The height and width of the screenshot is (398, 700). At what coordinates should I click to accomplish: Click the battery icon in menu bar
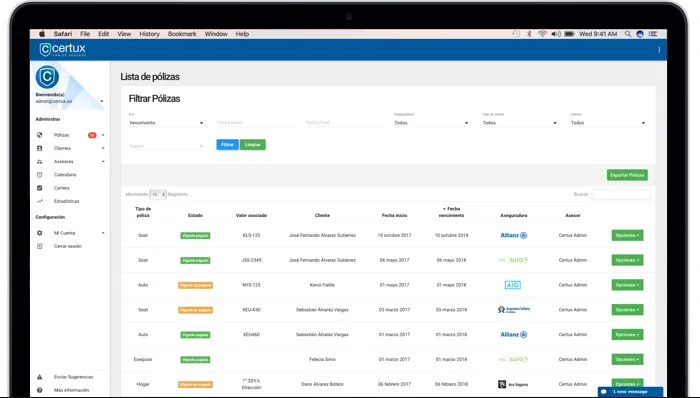click(x=569, y=34)
